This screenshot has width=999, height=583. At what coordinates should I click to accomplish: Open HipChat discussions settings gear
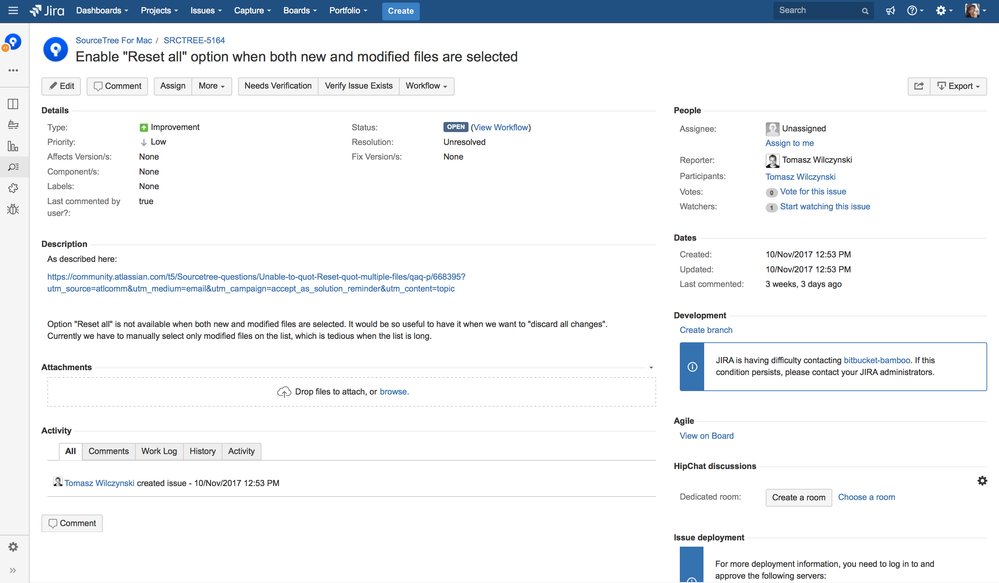pyautogui.click(x=982, y=481)
